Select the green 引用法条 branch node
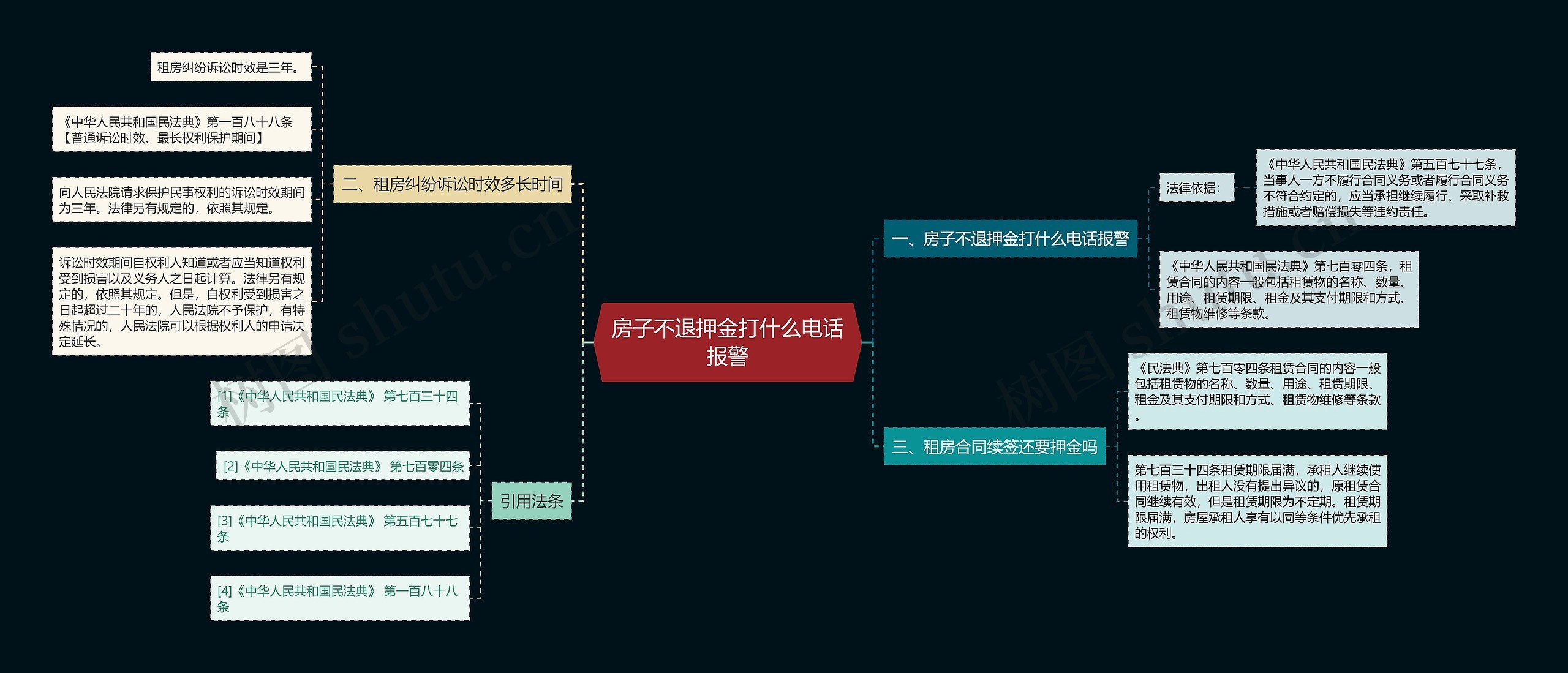The width and height of the screenshot is (1568, 673). 532,499
